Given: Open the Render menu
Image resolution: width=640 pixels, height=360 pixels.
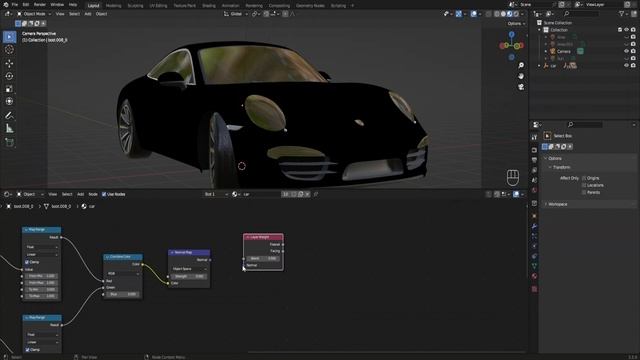Looking at the screenshot, I should pyautogui.click(x=40, y=4).
